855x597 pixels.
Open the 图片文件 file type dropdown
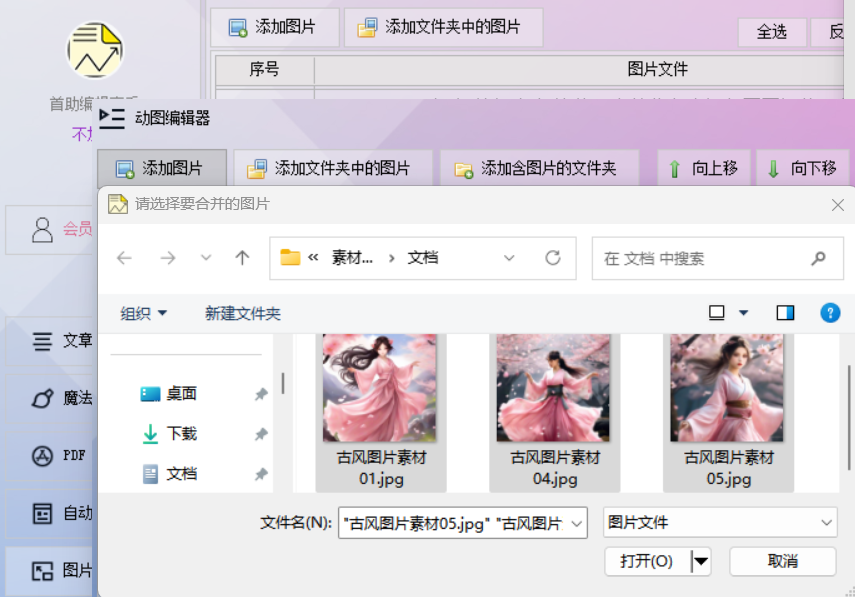720,523
